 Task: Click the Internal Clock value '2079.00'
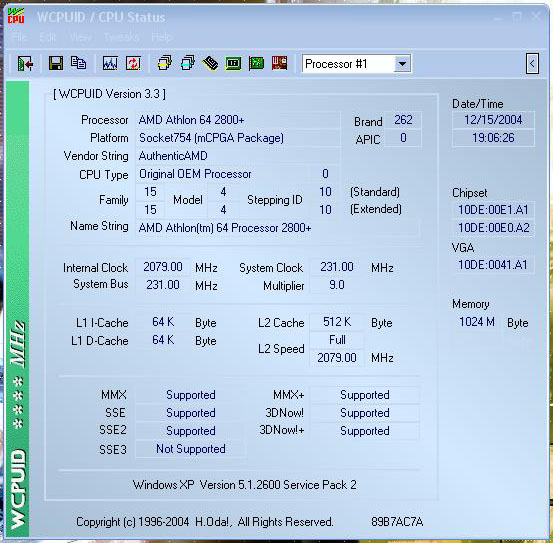(163, 267)
